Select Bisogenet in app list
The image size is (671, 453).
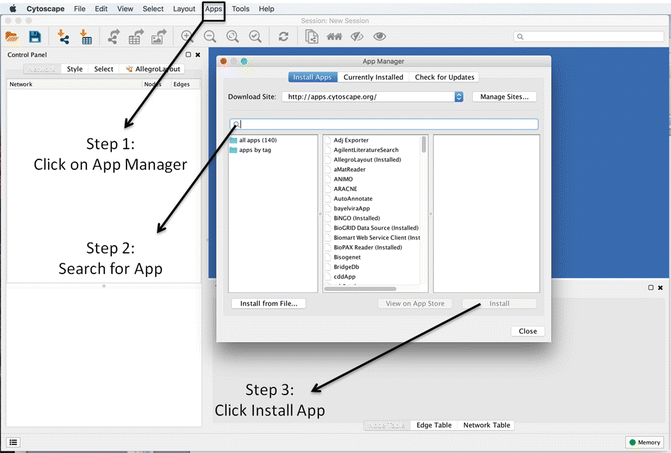[347, 258]
